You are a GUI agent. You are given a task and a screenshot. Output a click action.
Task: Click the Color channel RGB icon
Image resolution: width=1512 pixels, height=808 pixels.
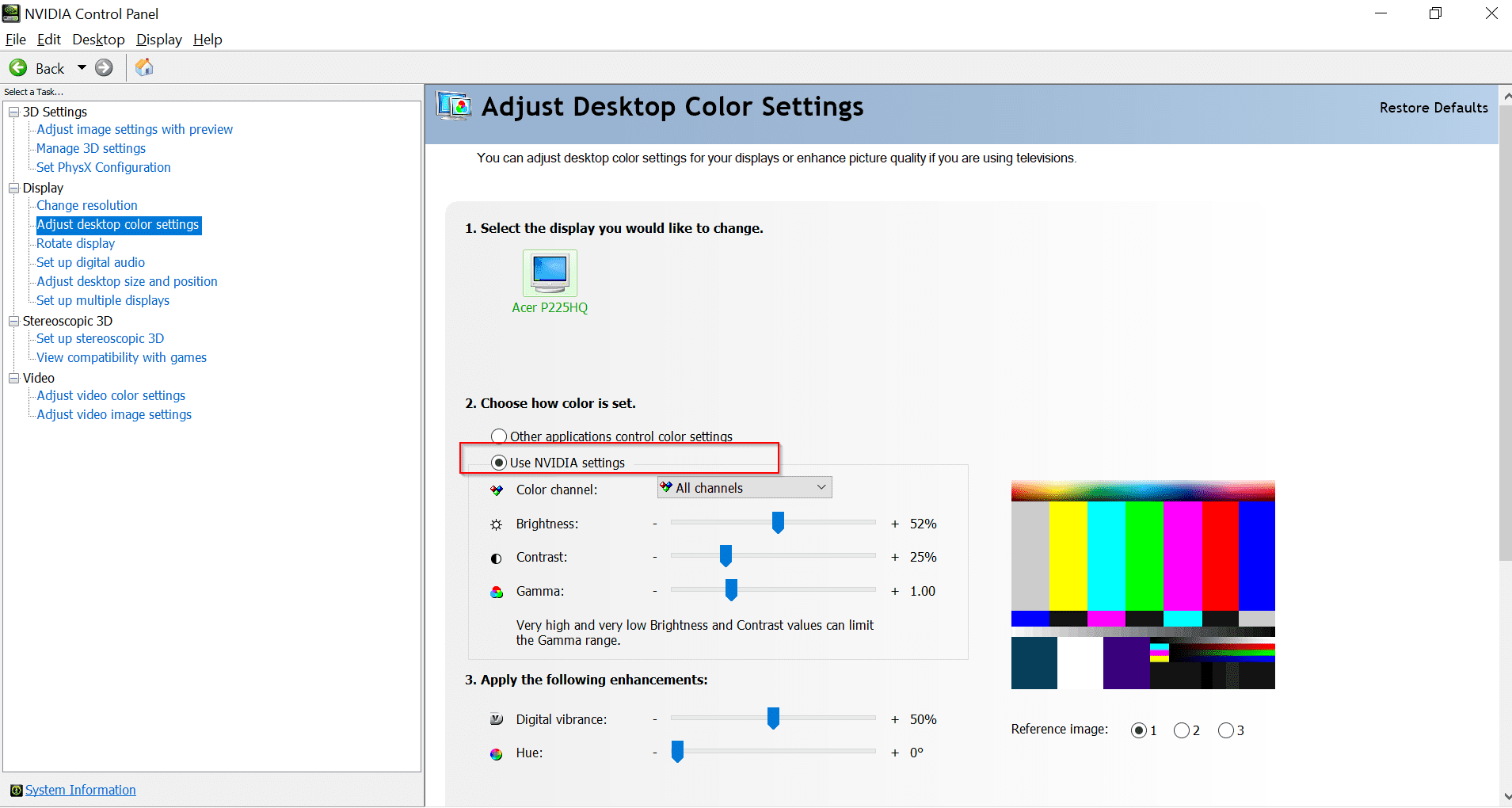pos(497,490)
